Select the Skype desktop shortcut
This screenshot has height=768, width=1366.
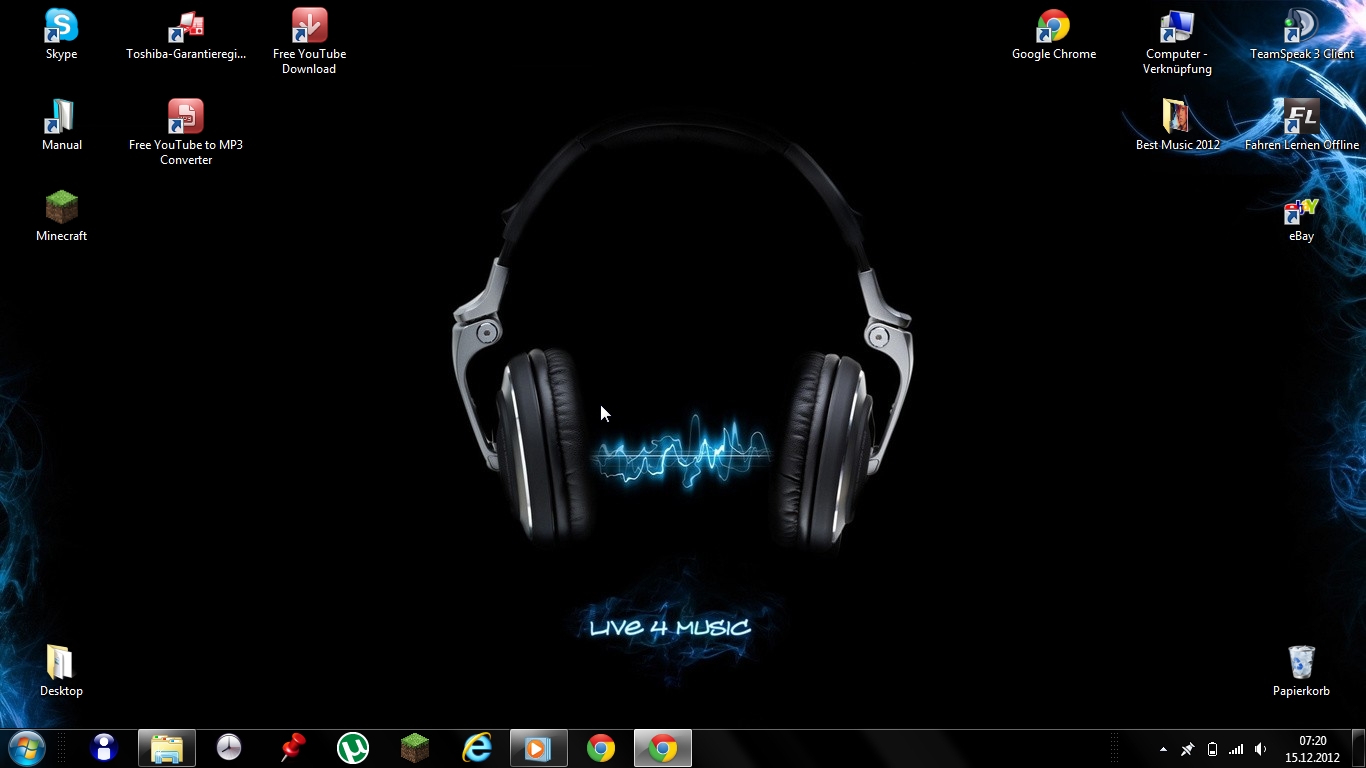pyautogui.click(x=61, y=27)
